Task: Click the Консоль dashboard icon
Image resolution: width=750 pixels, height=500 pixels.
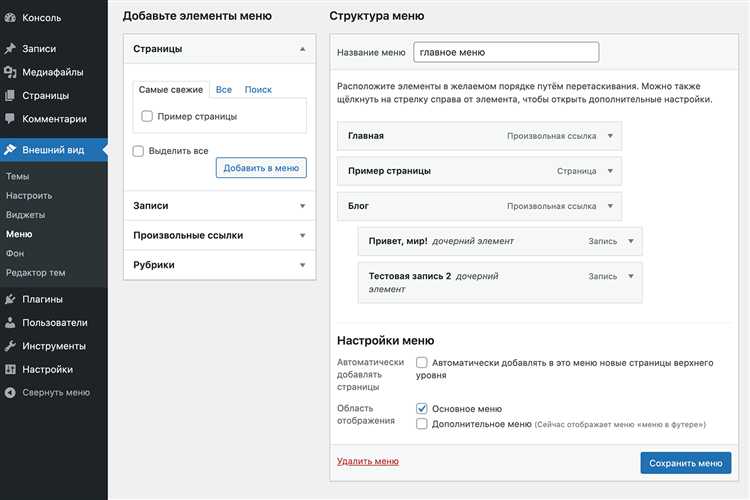Action: coord(10,18)
